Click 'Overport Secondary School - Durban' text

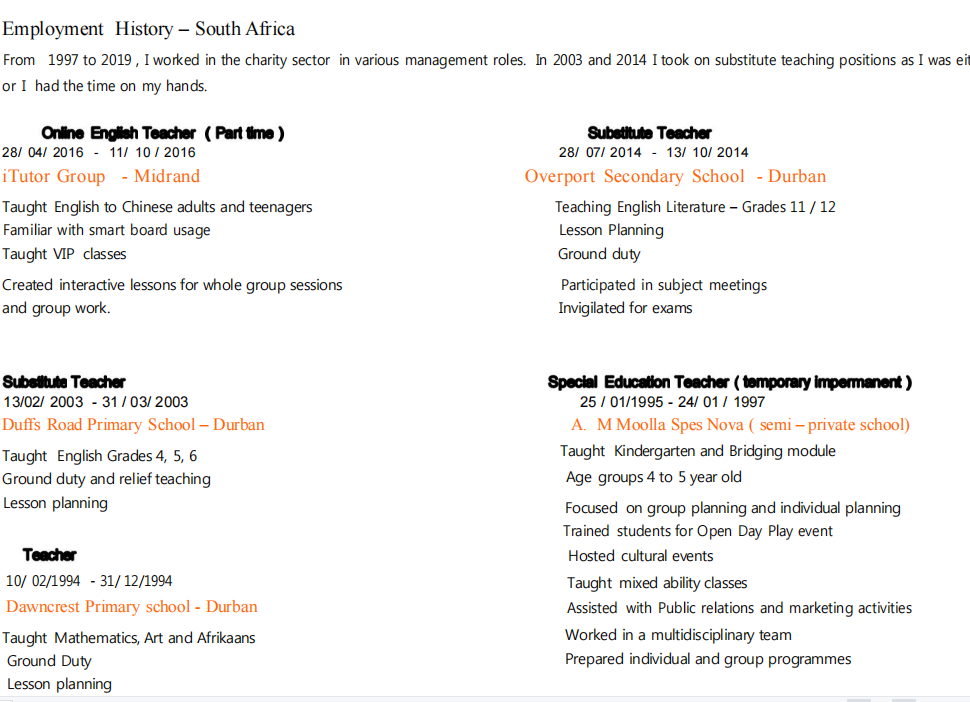675,177
